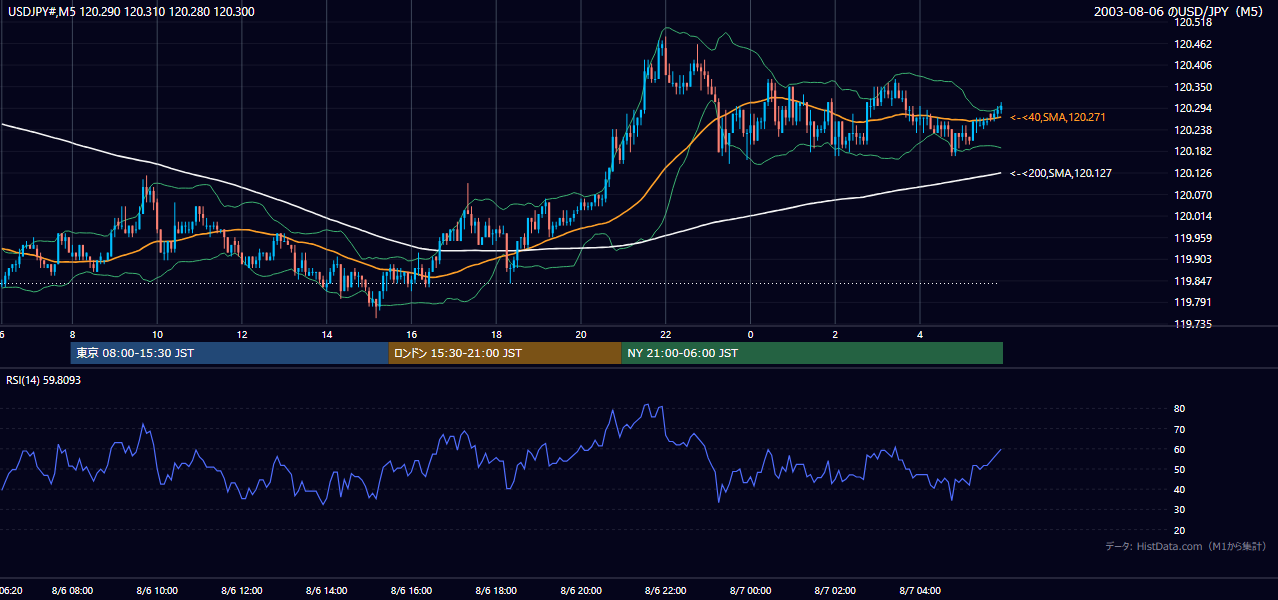Image resolution: width=1278 pixels, height=600 pixels.
Task: Click the 8/6 12:00 time axis label
Action: [x=243, y=591]
